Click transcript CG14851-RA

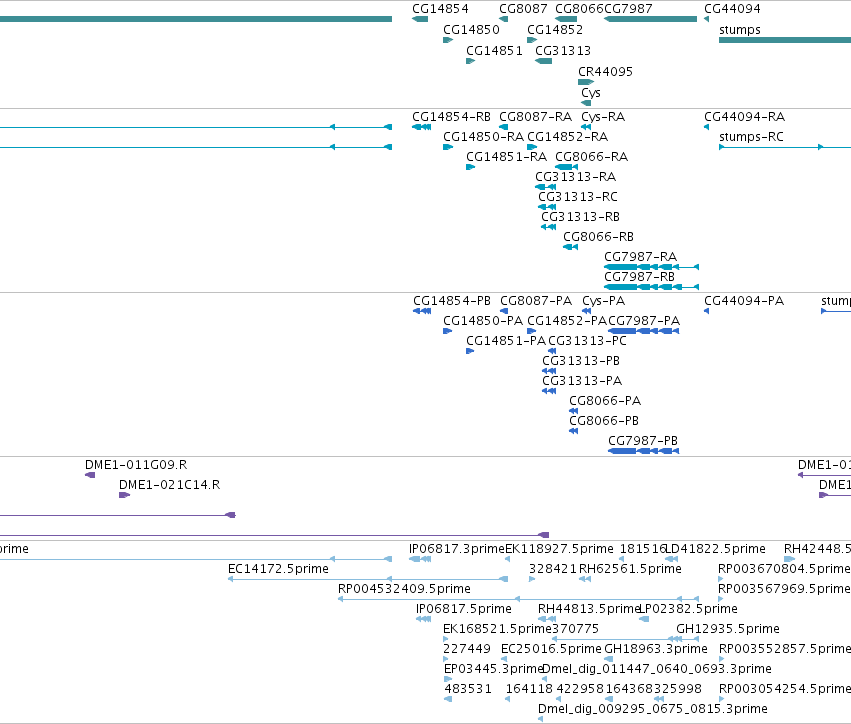point(471,167)
